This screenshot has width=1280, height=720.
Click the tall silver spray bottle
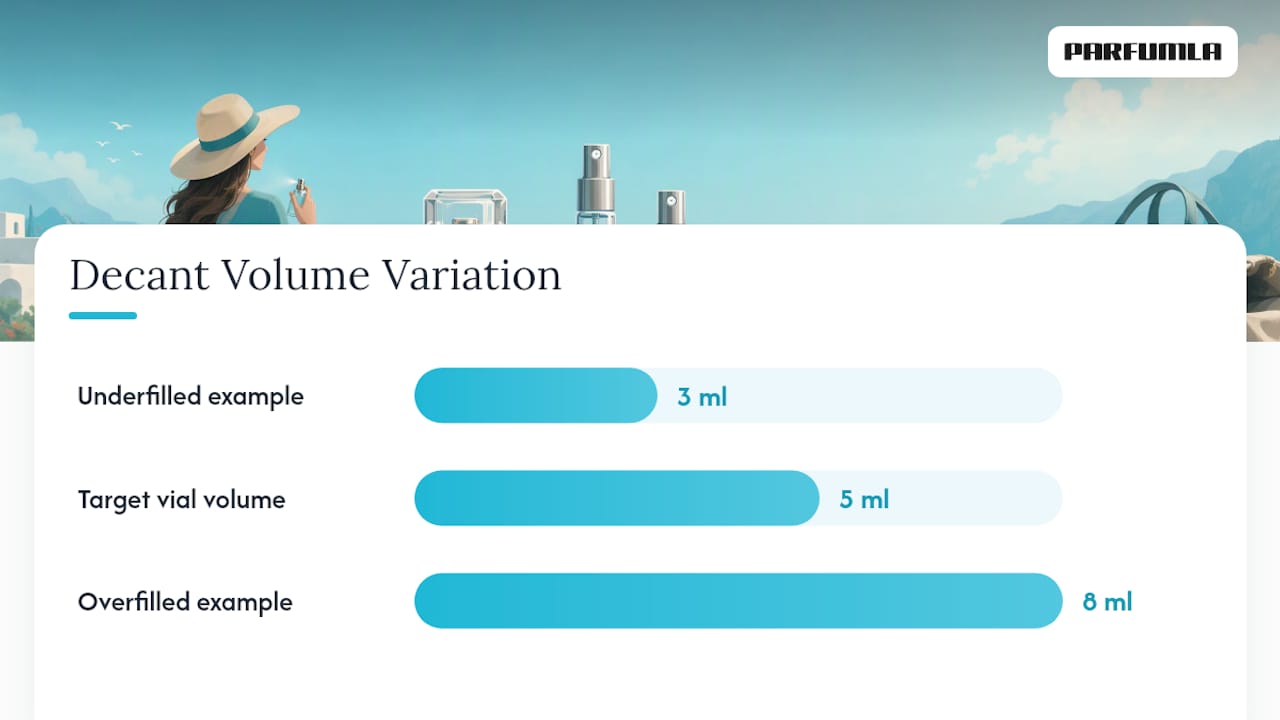pyautogui.click(x=596, y=184)
